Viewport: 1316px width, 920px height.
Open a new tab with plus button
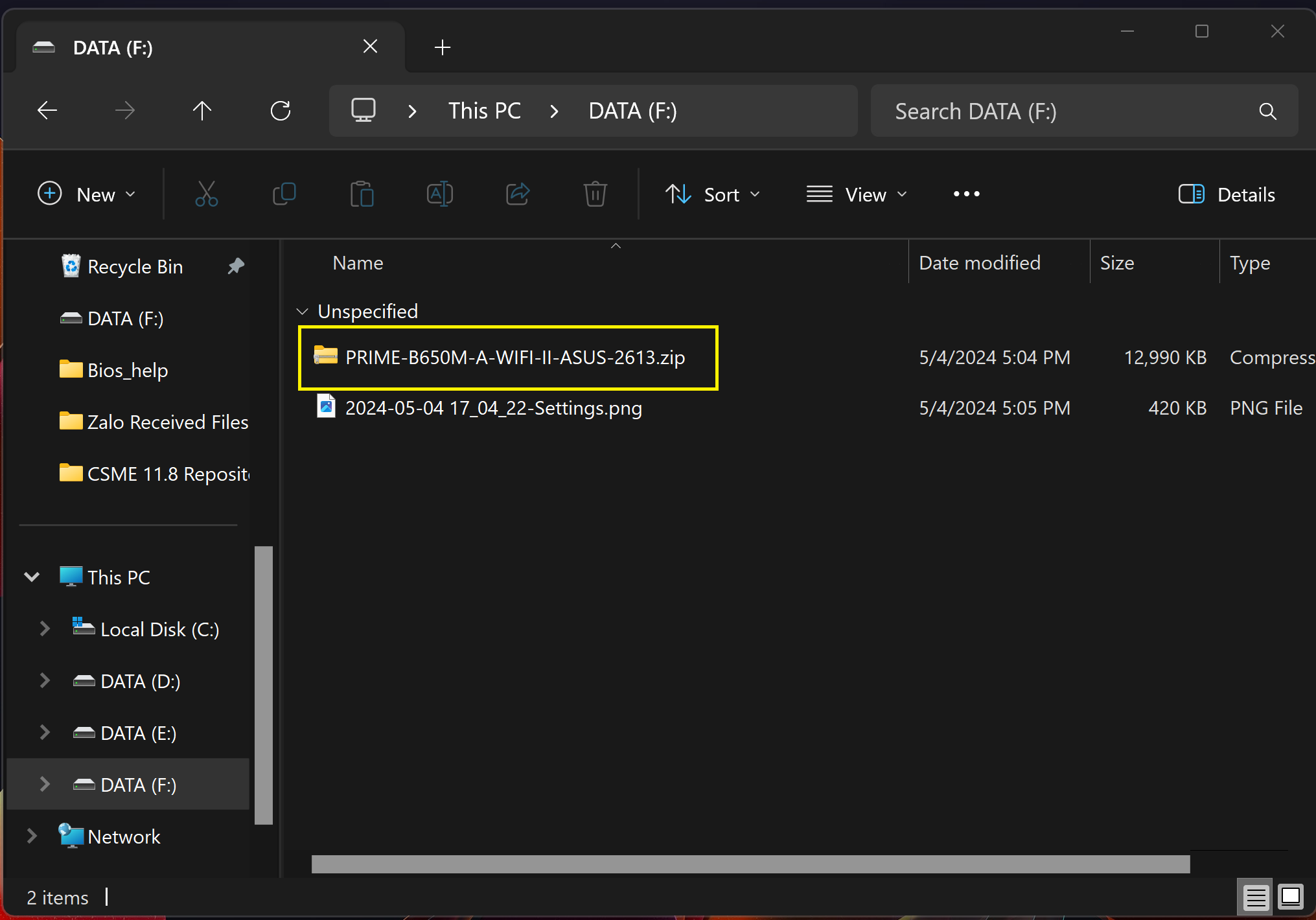(443, 47)
